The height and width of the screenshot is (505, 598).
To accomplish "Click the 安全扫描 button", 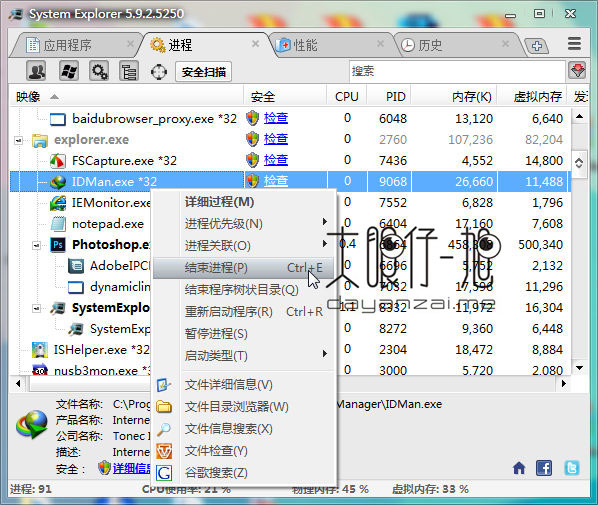I will coord(204,72).
